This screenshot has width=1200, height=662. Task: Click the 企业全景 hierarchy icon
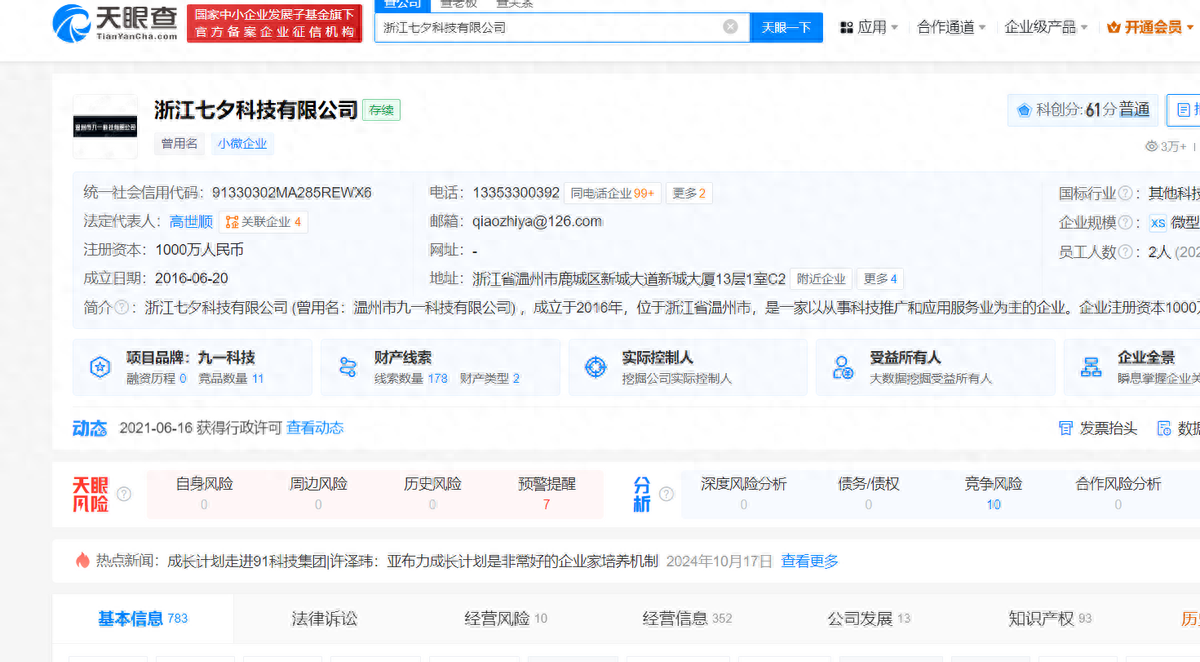tap(1091, 367)
